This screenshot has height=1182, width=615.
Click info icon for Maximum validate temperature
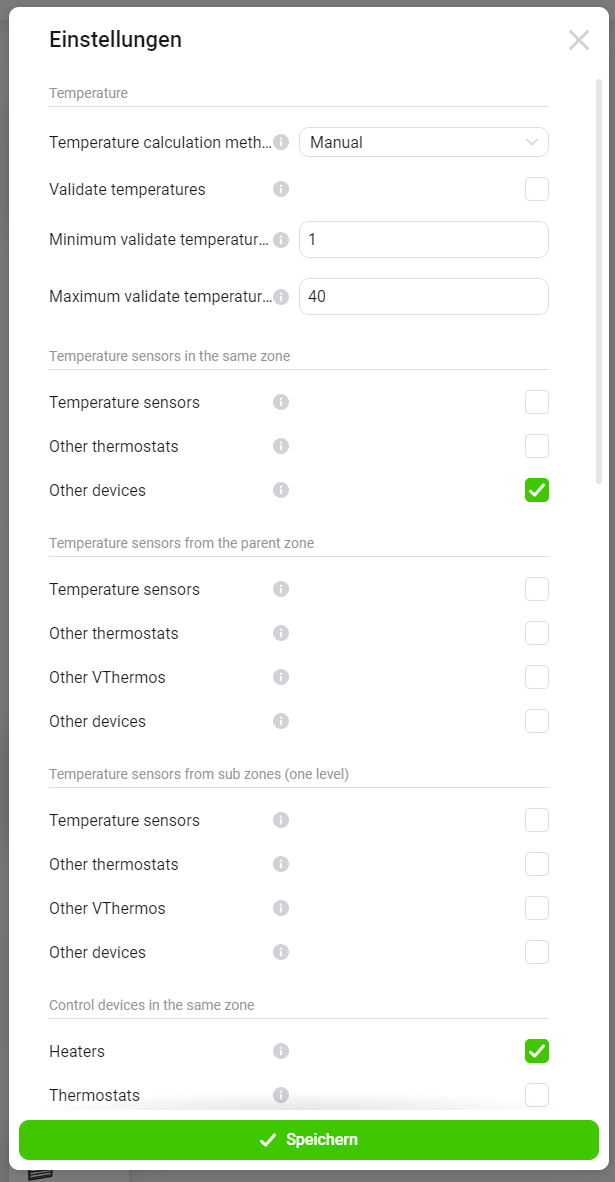(281, 297)
